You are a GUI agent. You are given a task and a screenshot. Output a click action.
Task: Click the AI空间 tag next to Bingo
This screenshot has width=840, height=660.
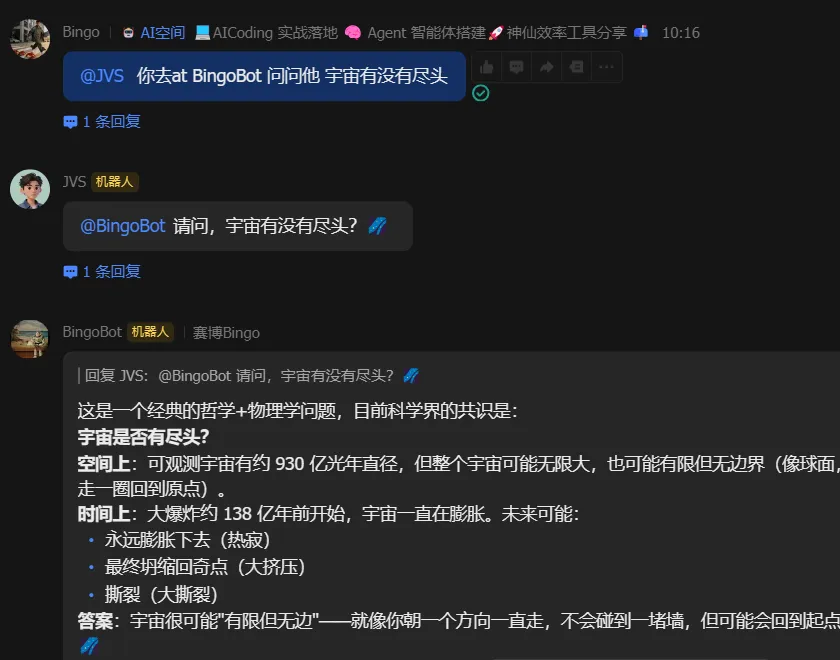(154, 33)
